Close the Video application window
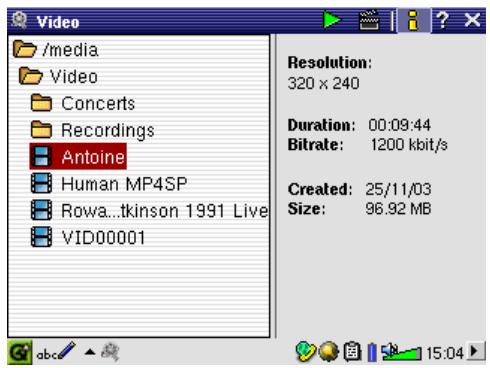The width and height of the screenshot is (490, 368). click(472, 20)
